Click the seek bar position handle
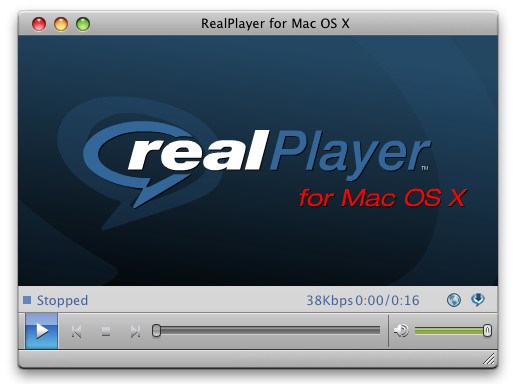This screenshot has height=384, width=517. tap(156, 331)
